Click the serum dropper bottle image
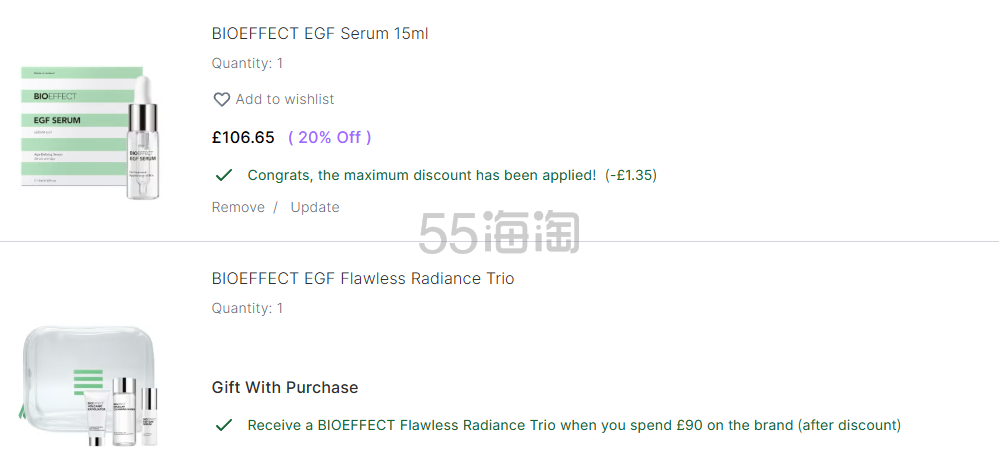999x464 pixels. pos(143,137)
